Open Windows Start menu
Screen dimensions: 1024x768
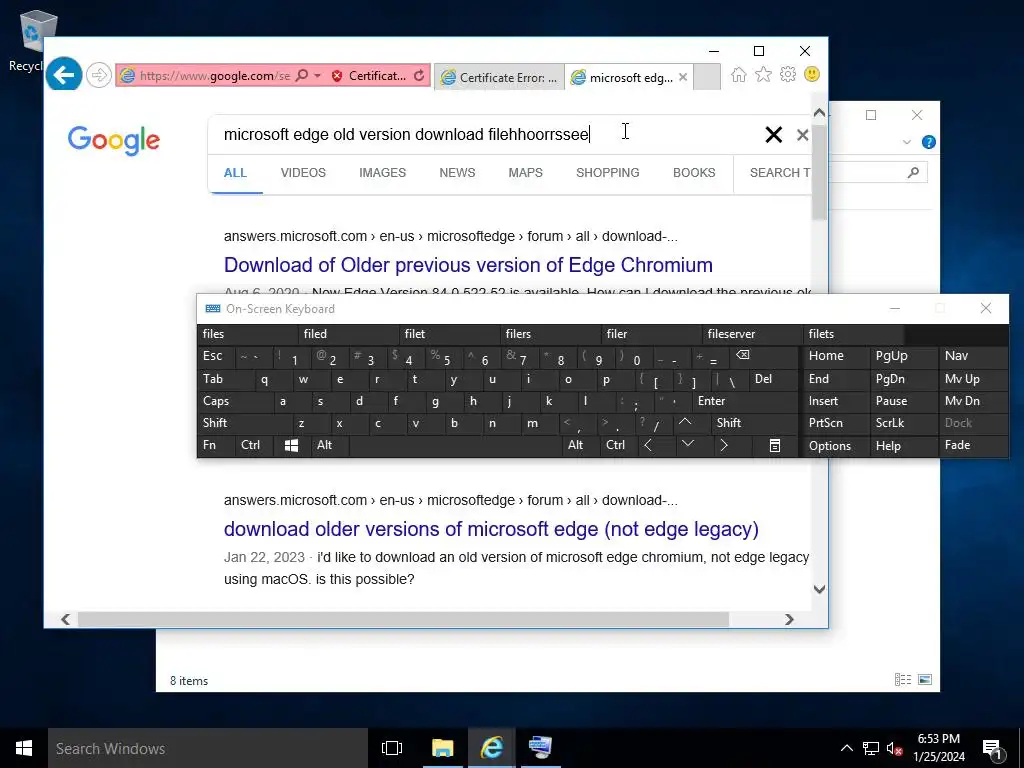click(x=24, y=748)
